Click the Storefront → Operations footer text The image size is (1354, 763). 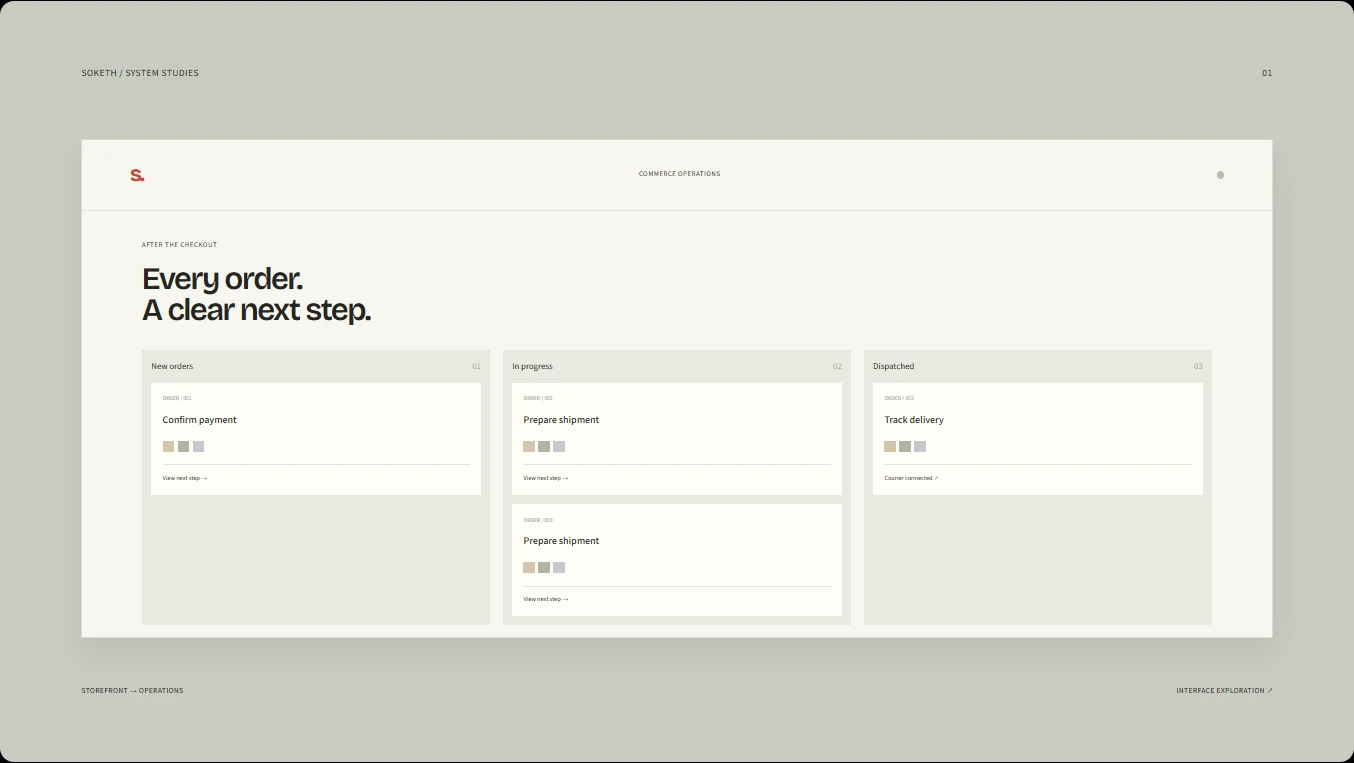pyautogui.click(x=132, y=691)
